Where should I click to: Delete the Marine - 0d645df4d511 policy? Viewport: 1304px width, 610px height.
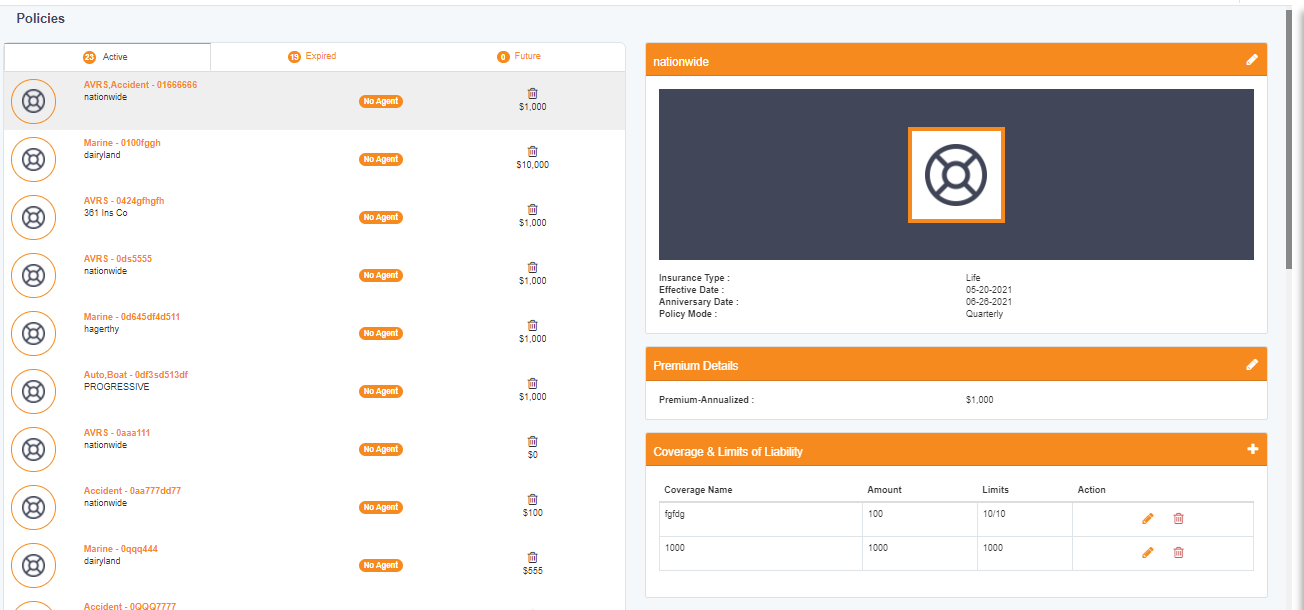click(532, 325)
